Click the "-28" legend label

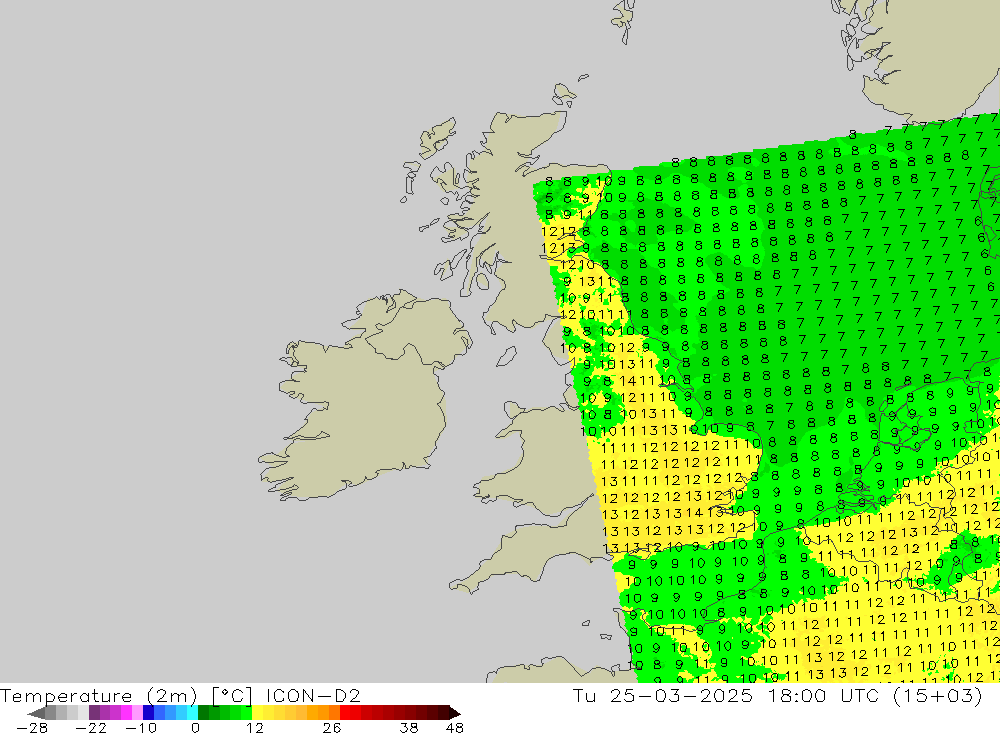(32, 728)
